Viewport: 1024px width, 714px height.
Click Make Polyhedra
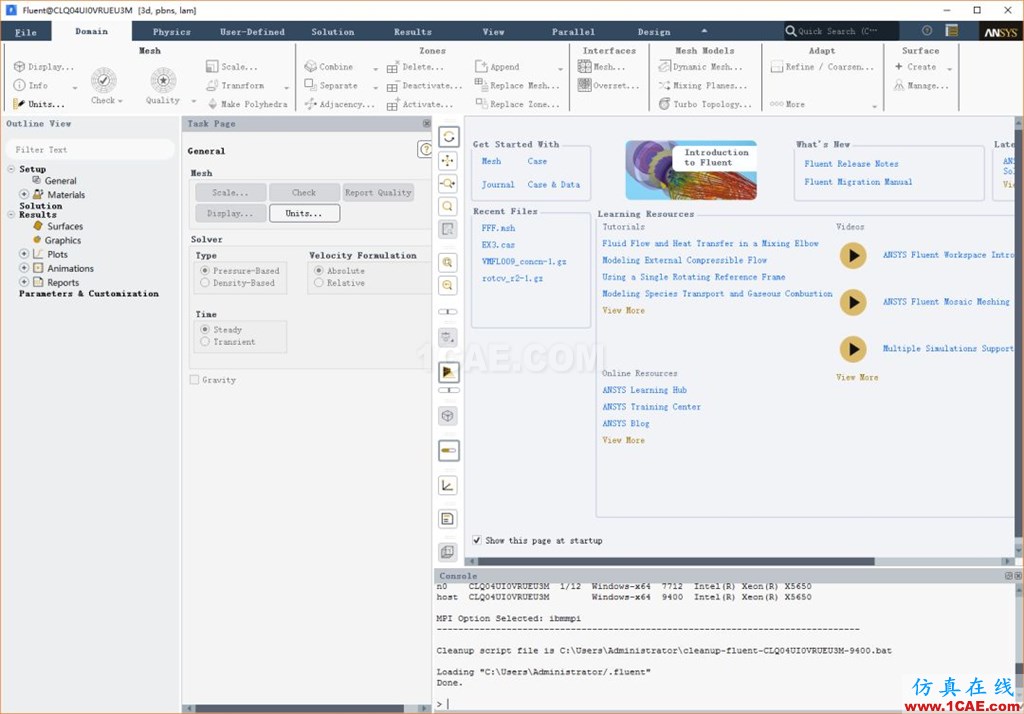247,104
